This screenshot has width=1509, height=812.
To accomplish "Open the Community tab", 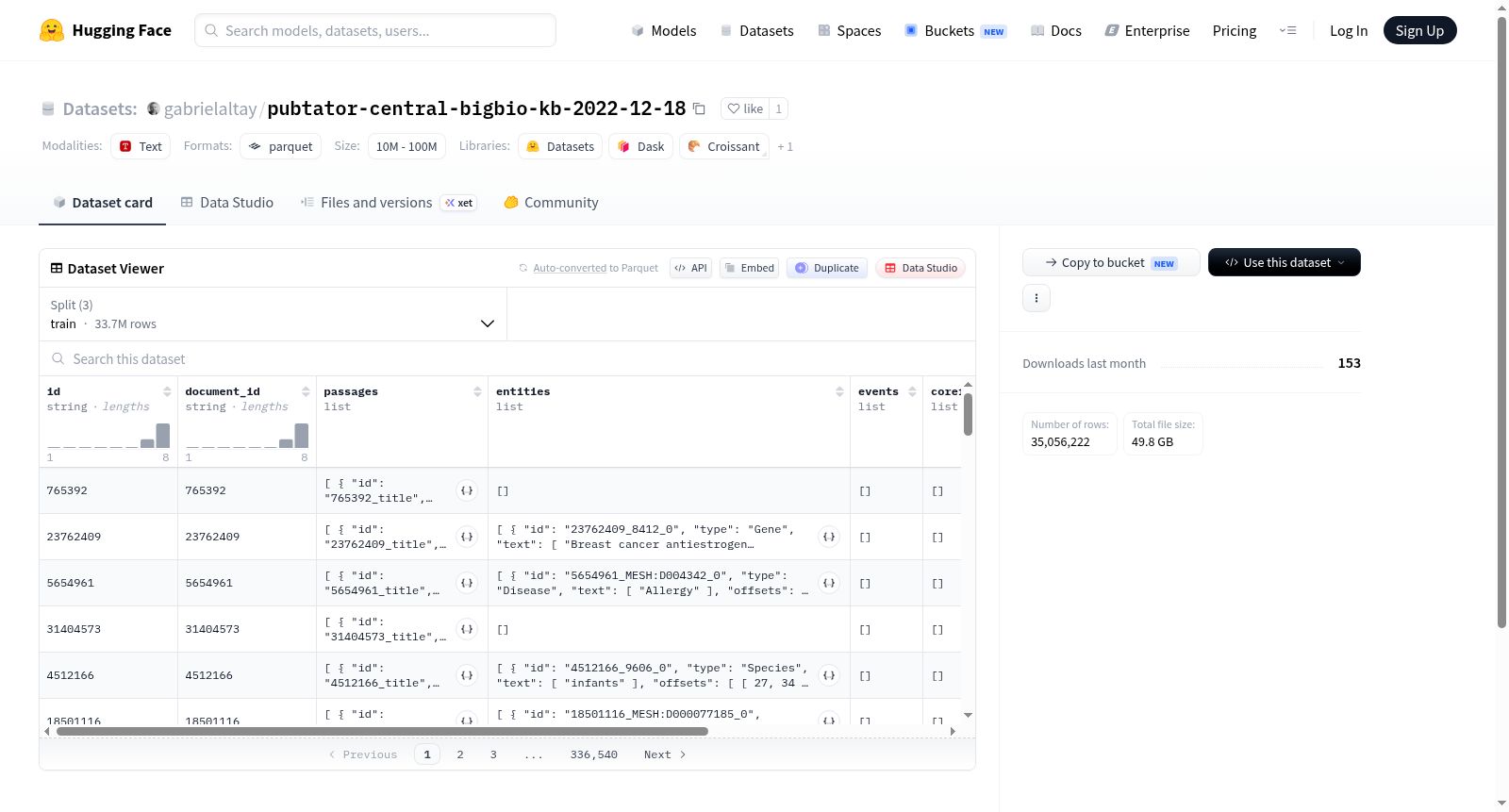I will click(x=551, y=203).
